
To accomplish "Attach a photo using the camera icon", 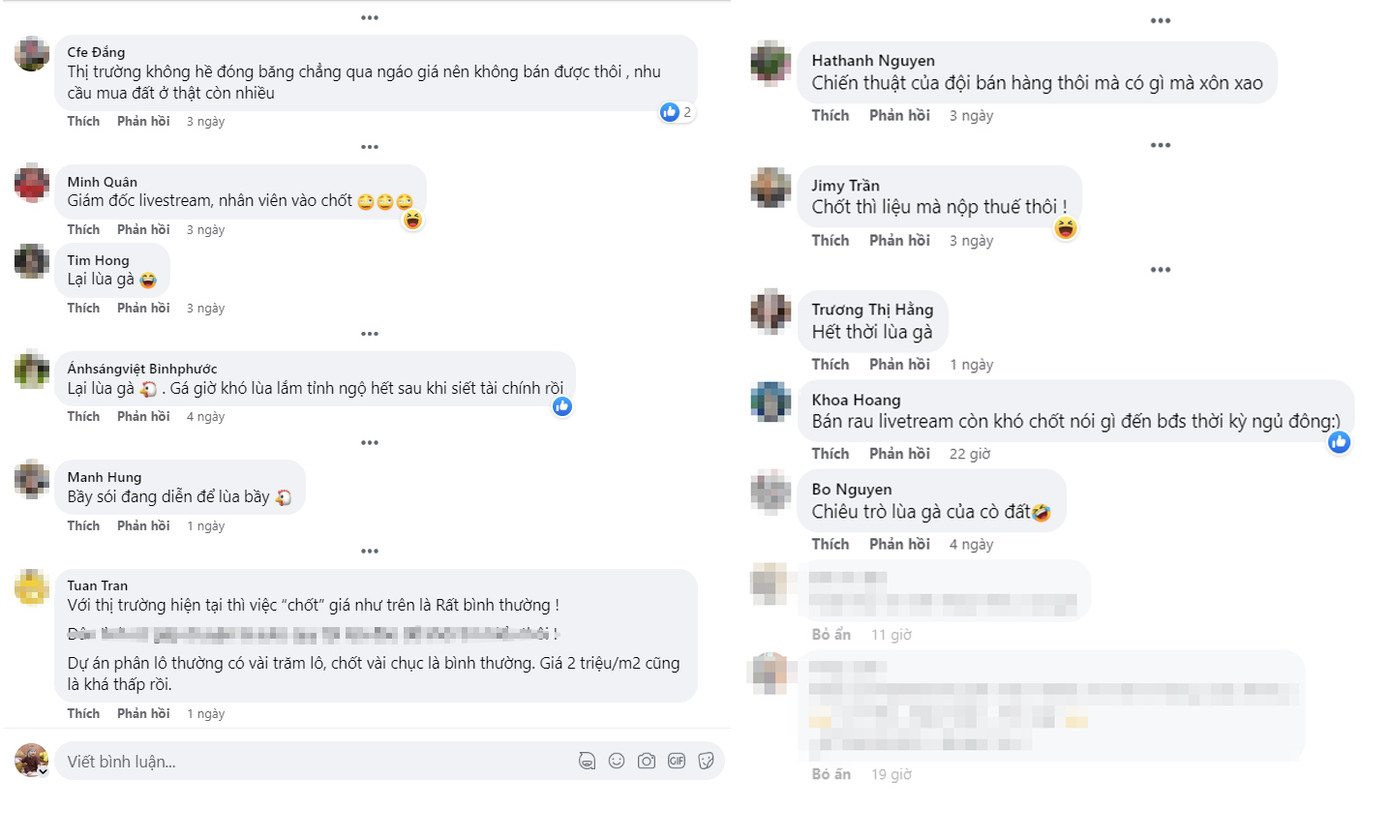I will [647, 760].
